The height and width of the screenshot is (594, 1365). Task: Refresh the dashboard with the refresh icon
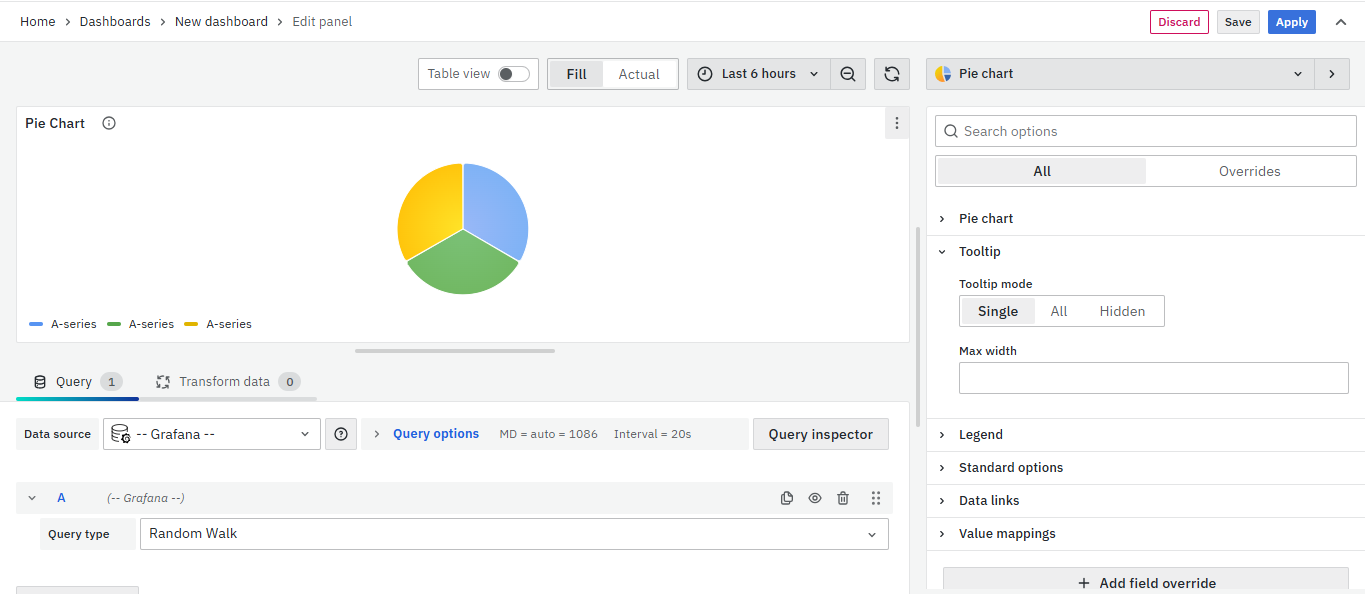click(891, 74)
